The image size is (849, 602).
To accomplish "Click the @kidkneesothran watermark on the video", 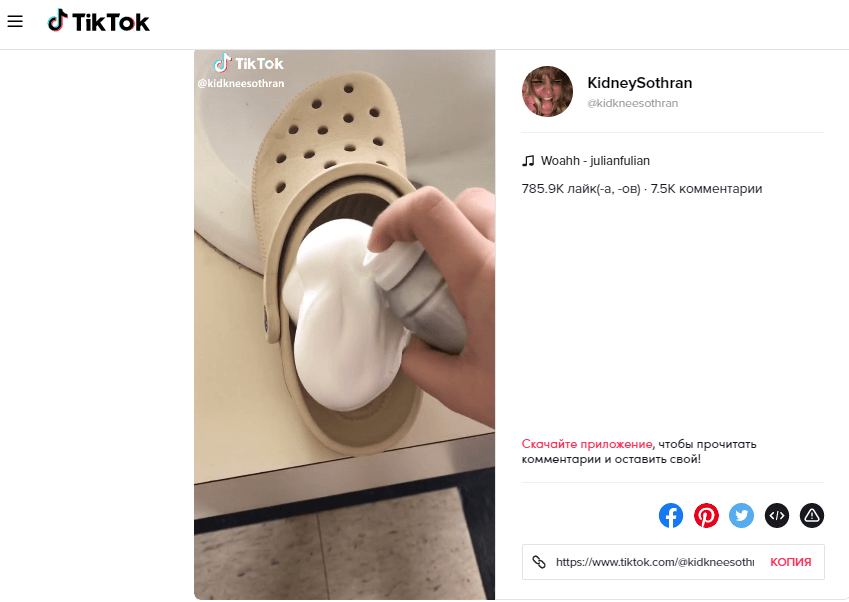I will 241,83.
